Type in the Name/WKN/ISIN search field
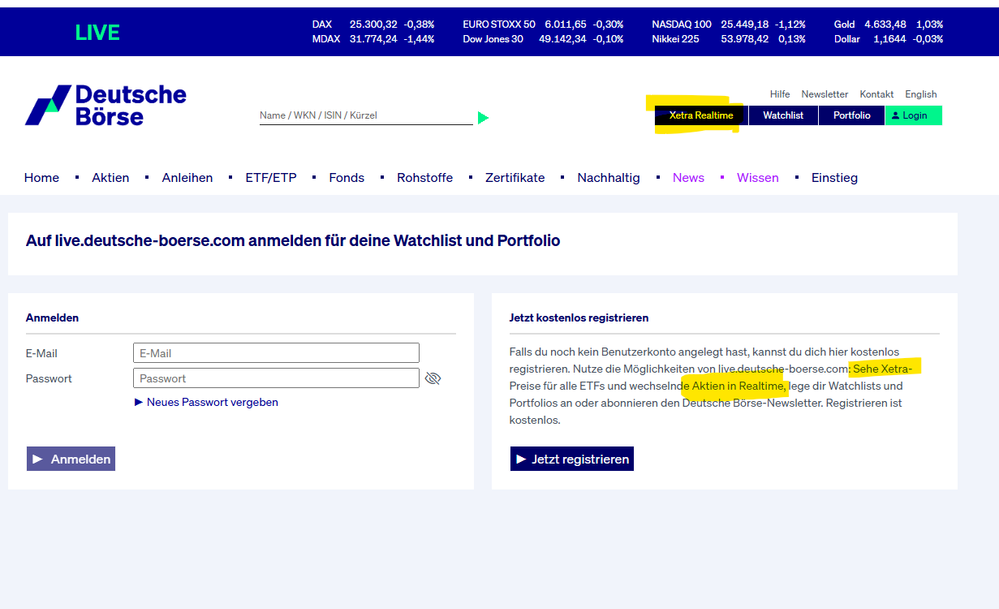999x609 pixels. pyautogui.click(x=365, y=116)
